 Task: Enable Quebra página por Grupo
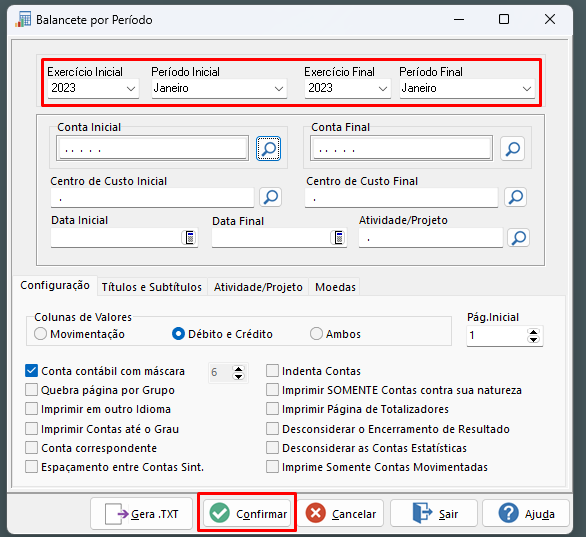tap(31, 390)
